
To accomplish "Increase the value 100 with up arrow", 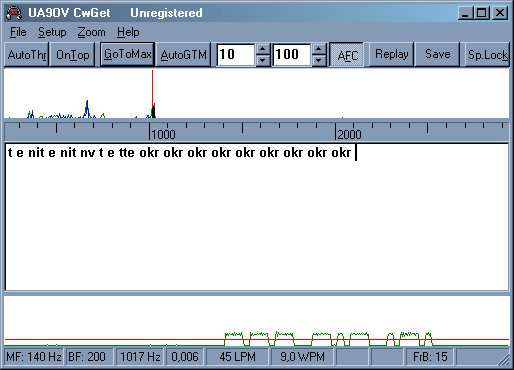I will pyautogui.click(x=319, y=50).
